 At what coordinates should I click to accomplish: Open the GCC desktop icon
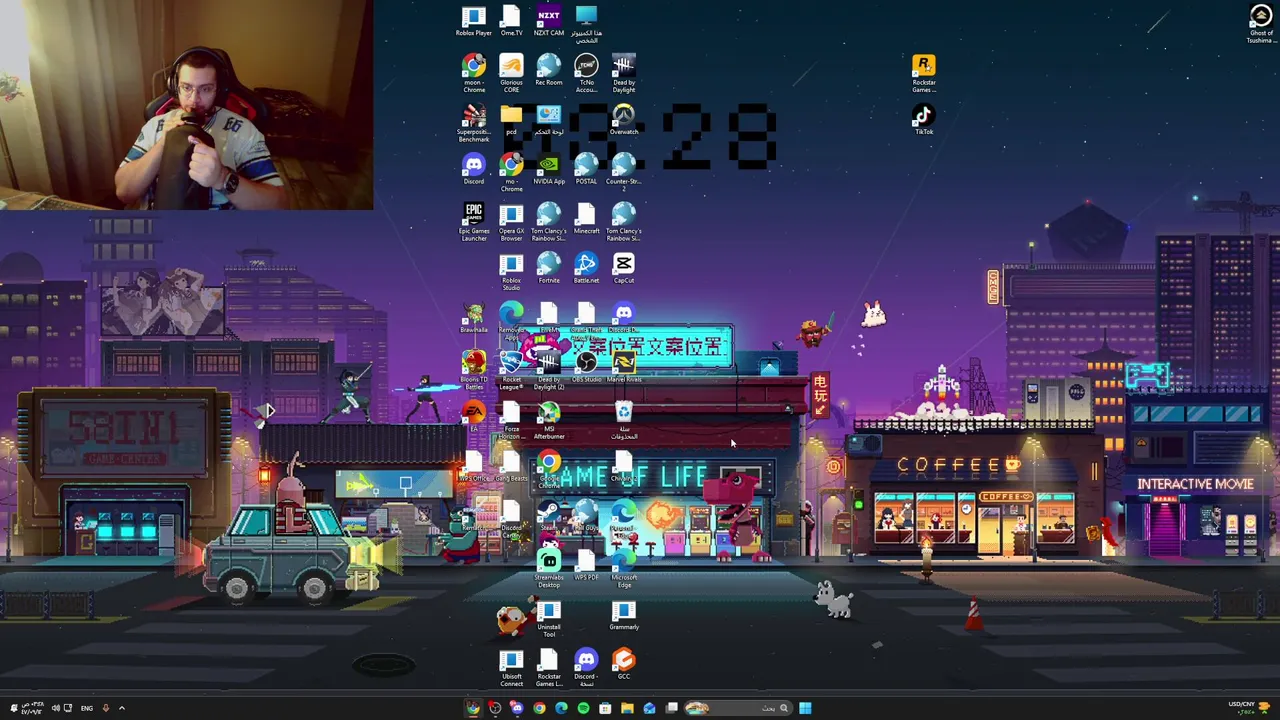[624, 664]
